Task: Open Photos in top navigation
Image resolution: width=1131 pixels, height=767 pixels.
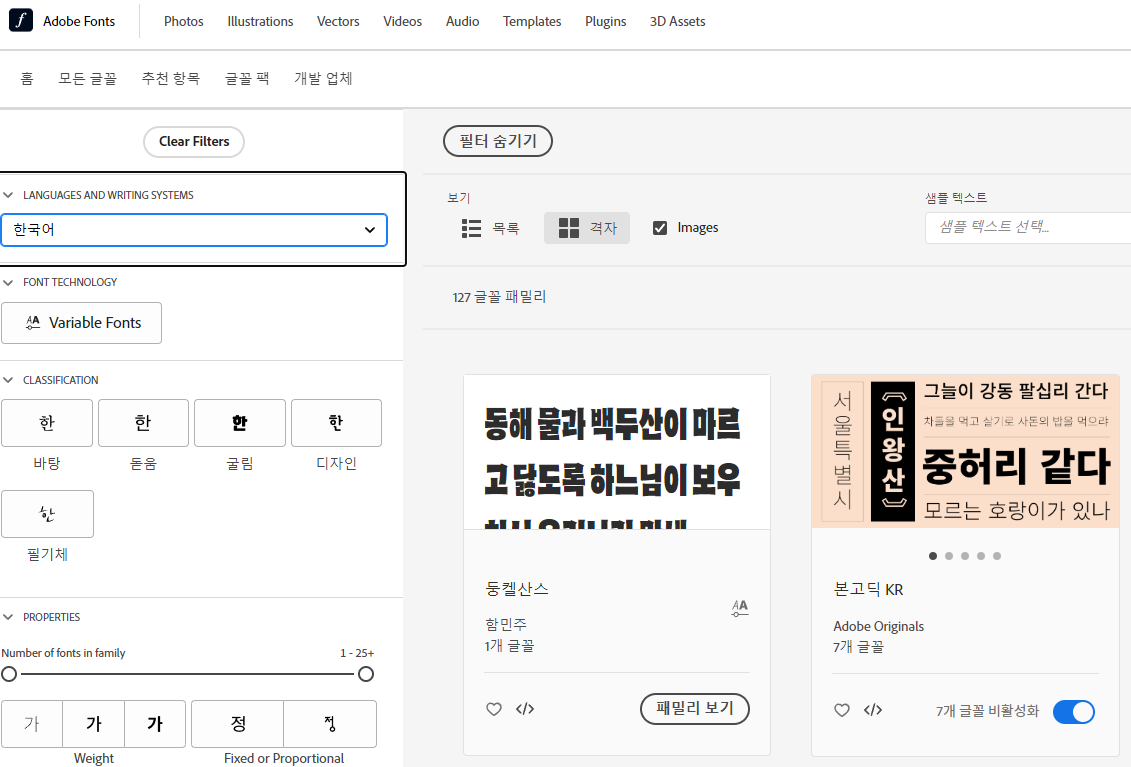Action: pos(184,22)
